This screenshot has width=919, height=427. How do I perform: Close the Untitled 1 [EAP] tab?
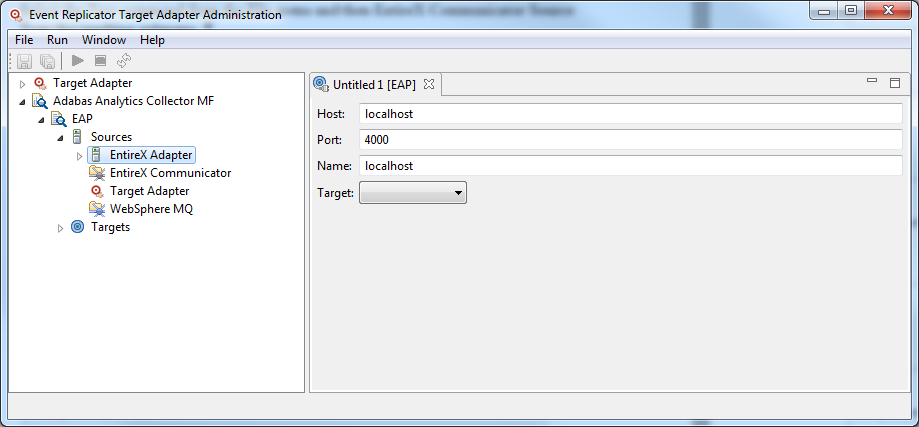tap(429, 84)
